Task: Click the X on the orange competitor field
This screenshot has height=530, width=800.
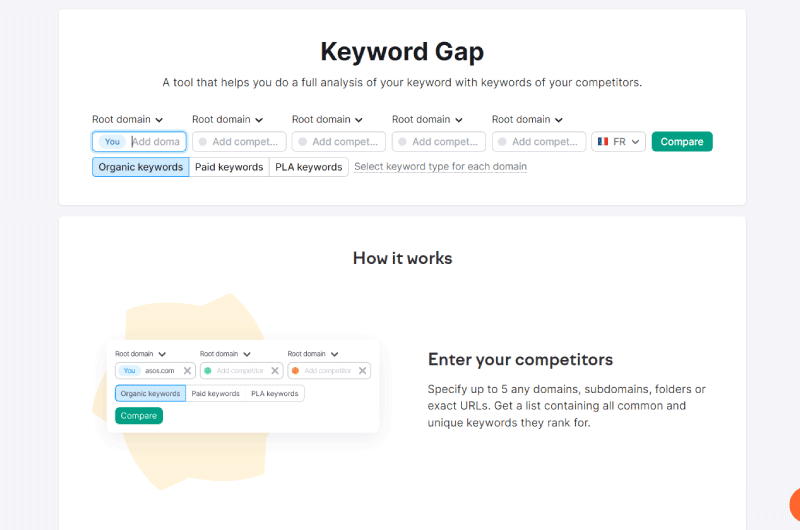Action: [362, 371]
